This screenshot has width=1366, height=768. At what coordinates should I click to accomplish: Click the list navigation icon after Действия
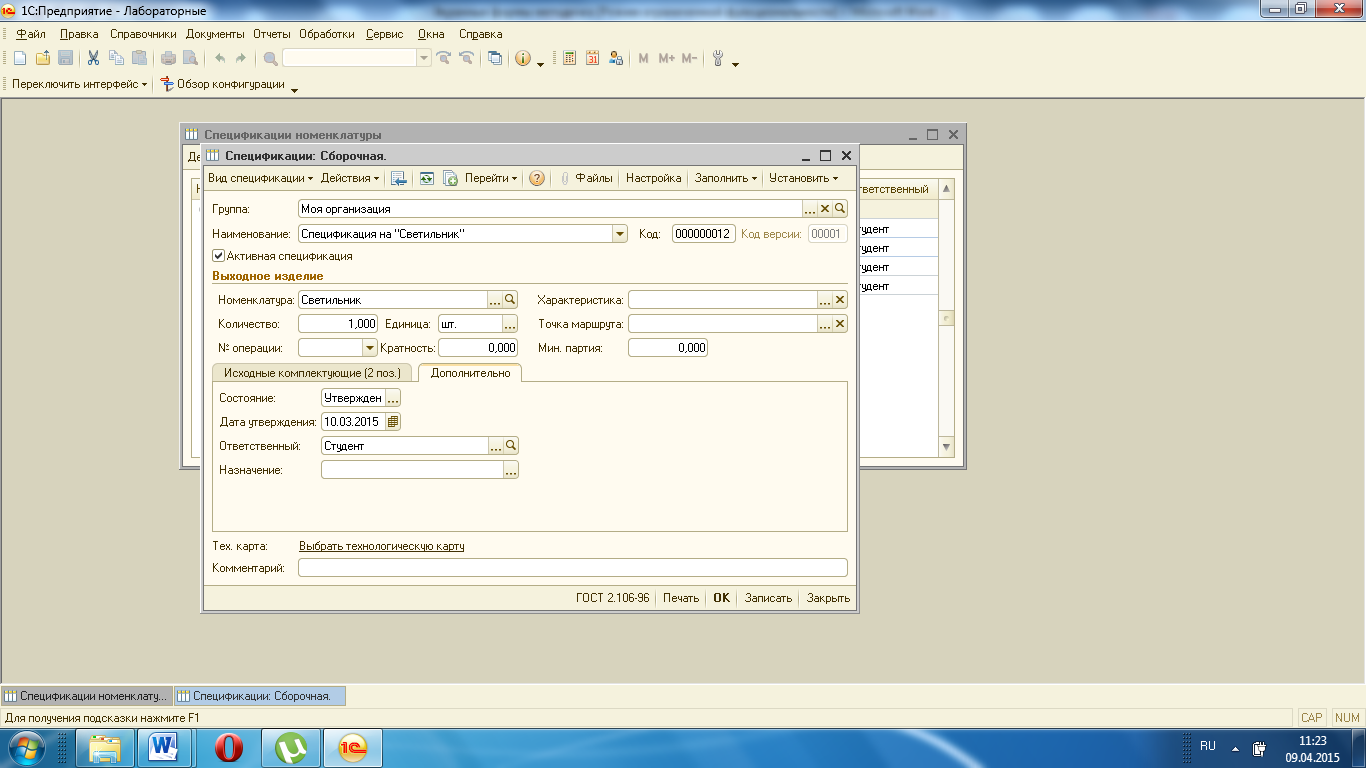(398, 178)
